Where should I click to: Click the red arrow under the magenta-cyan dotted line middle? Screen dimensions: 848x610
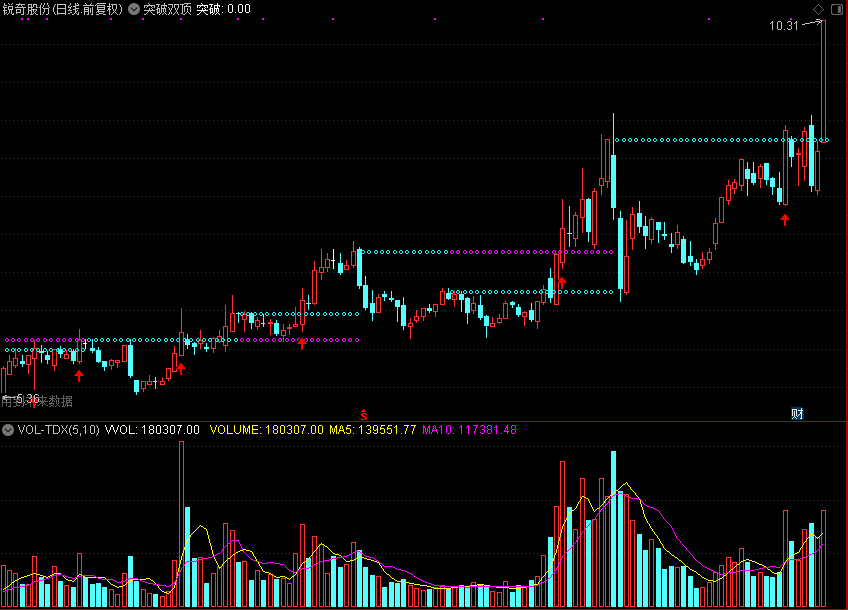[562, 282]
